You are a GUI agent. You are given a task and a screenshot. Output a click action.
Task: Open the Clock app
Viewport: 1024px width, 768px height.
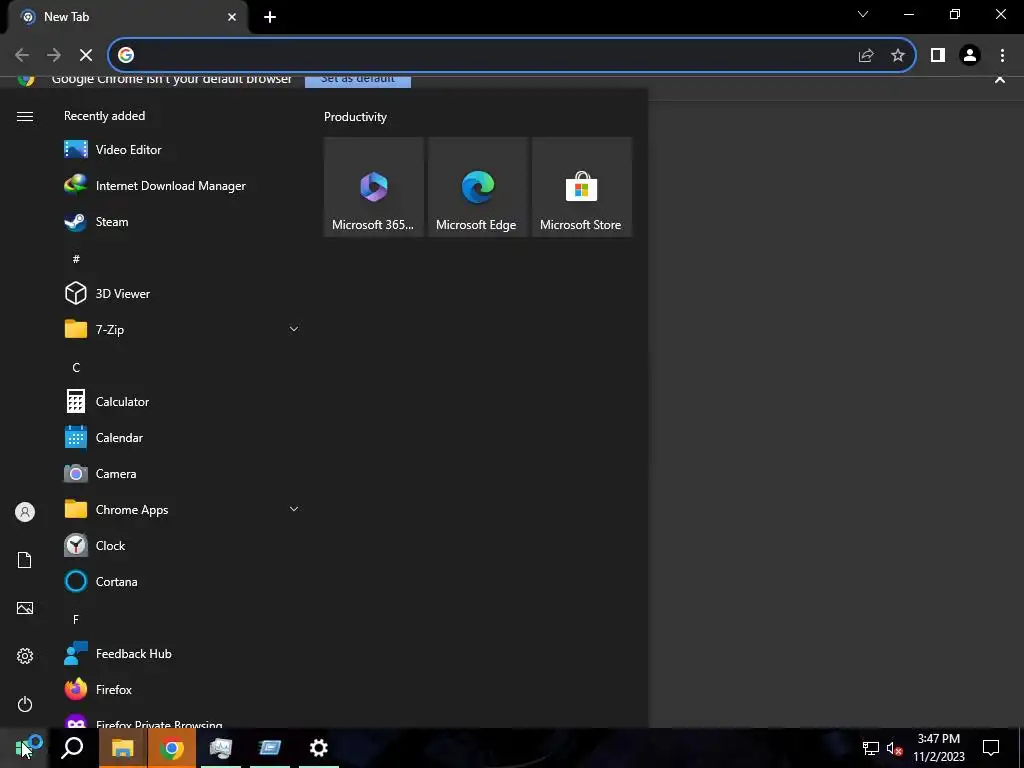pyautogui.click(x=181, y=545)
